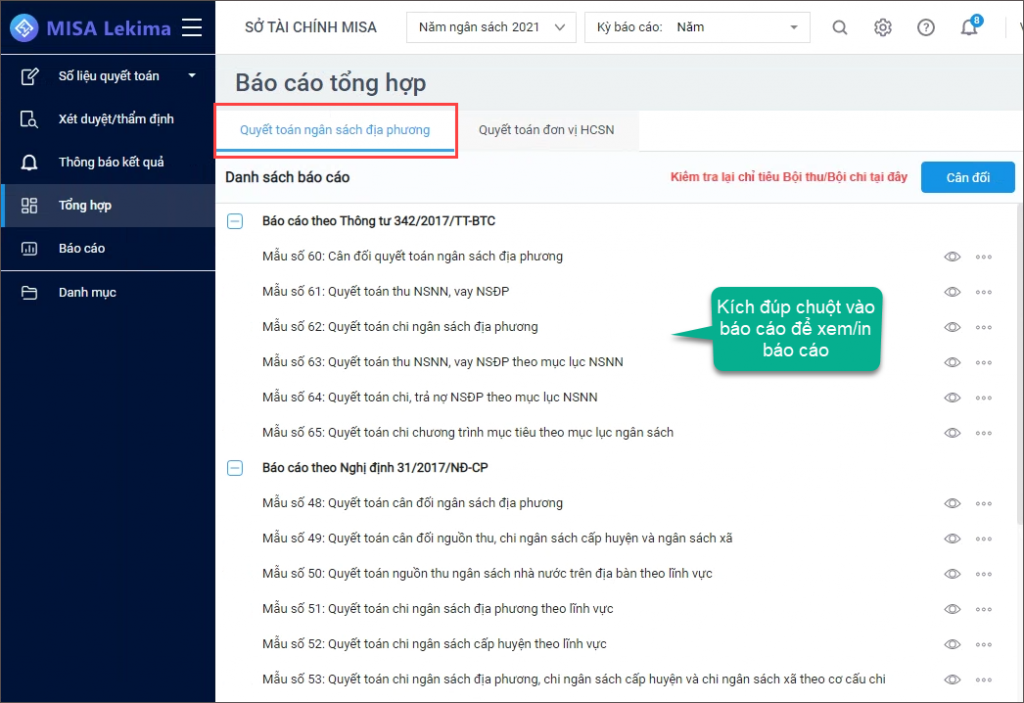Viewport: 1024px width, 703px height.
Task: Collapse the Thông tư 342/2017/TT-BTC group
Action: pos(235,221)
